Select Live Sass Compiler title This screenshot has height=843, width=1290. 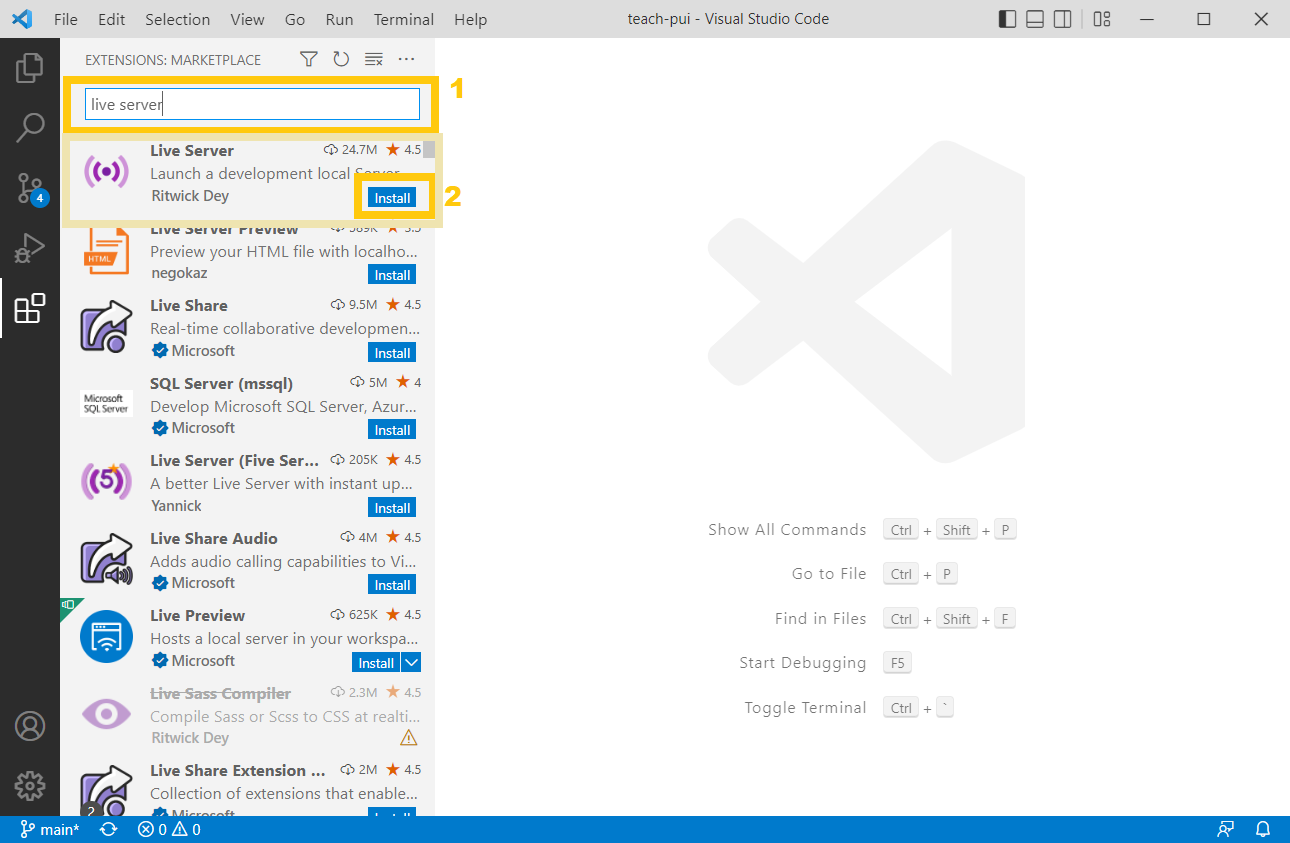pos(221,693)
